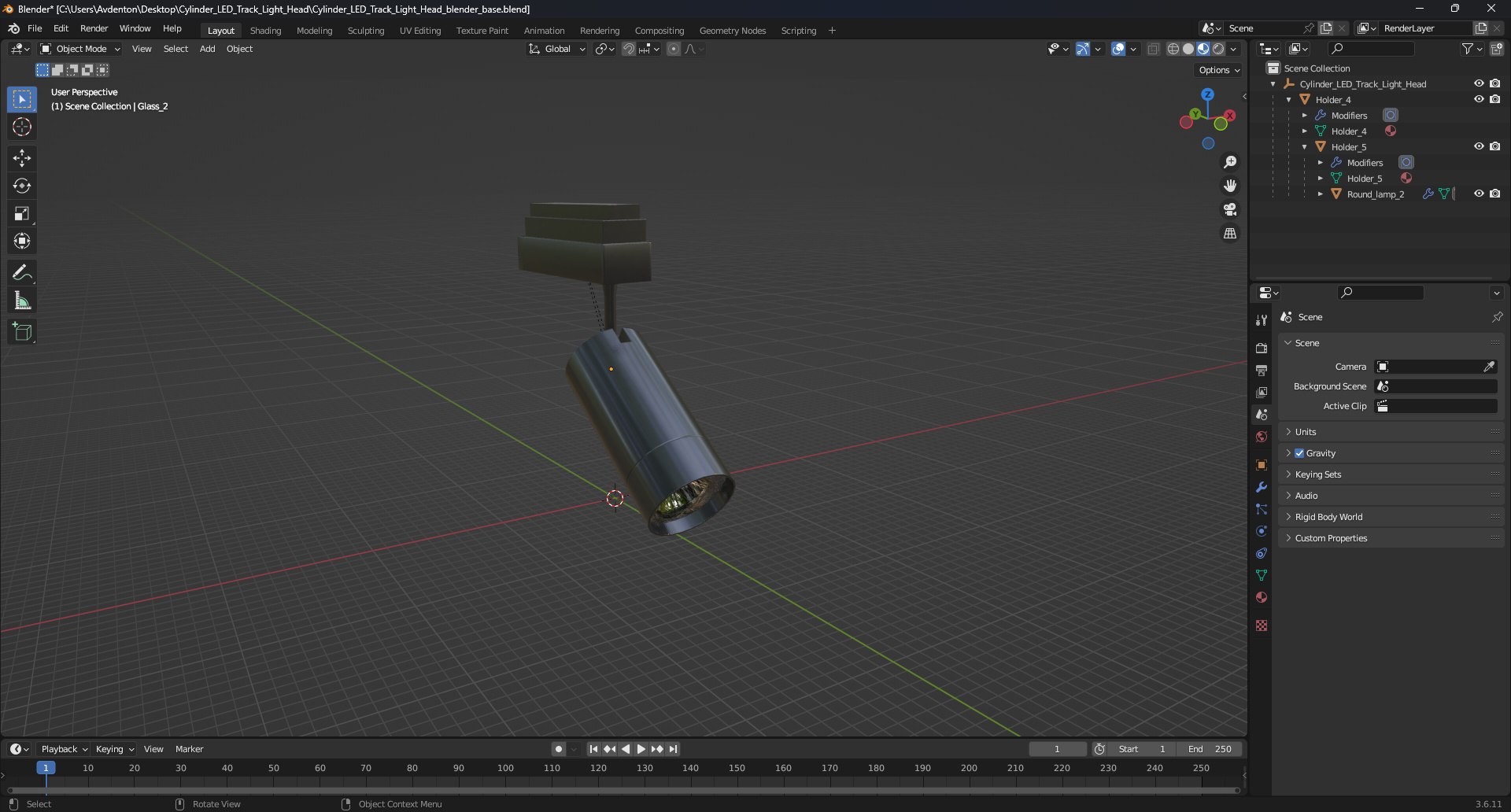Select the Move tool
Viewport: 1511px width, 812px height.
(x=22, y=158)
